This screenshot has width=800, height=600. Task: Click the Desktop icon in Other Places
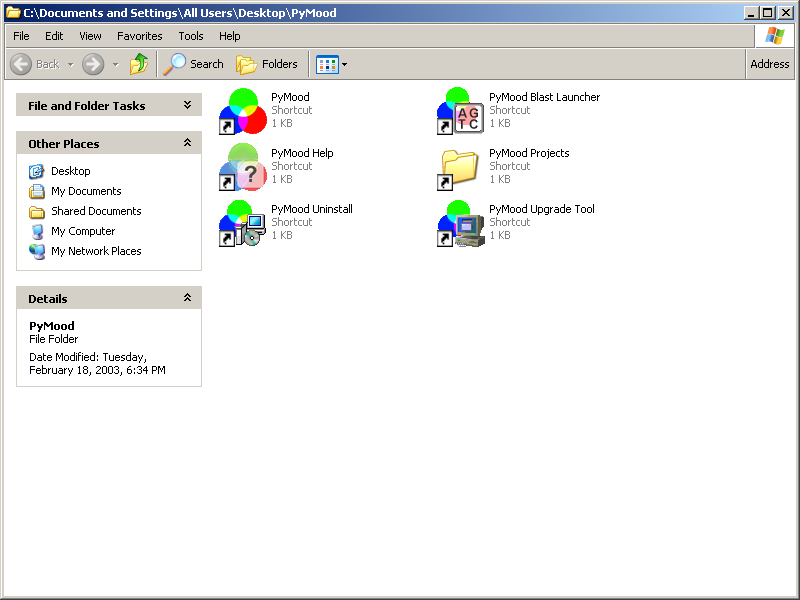pos(36,171)
